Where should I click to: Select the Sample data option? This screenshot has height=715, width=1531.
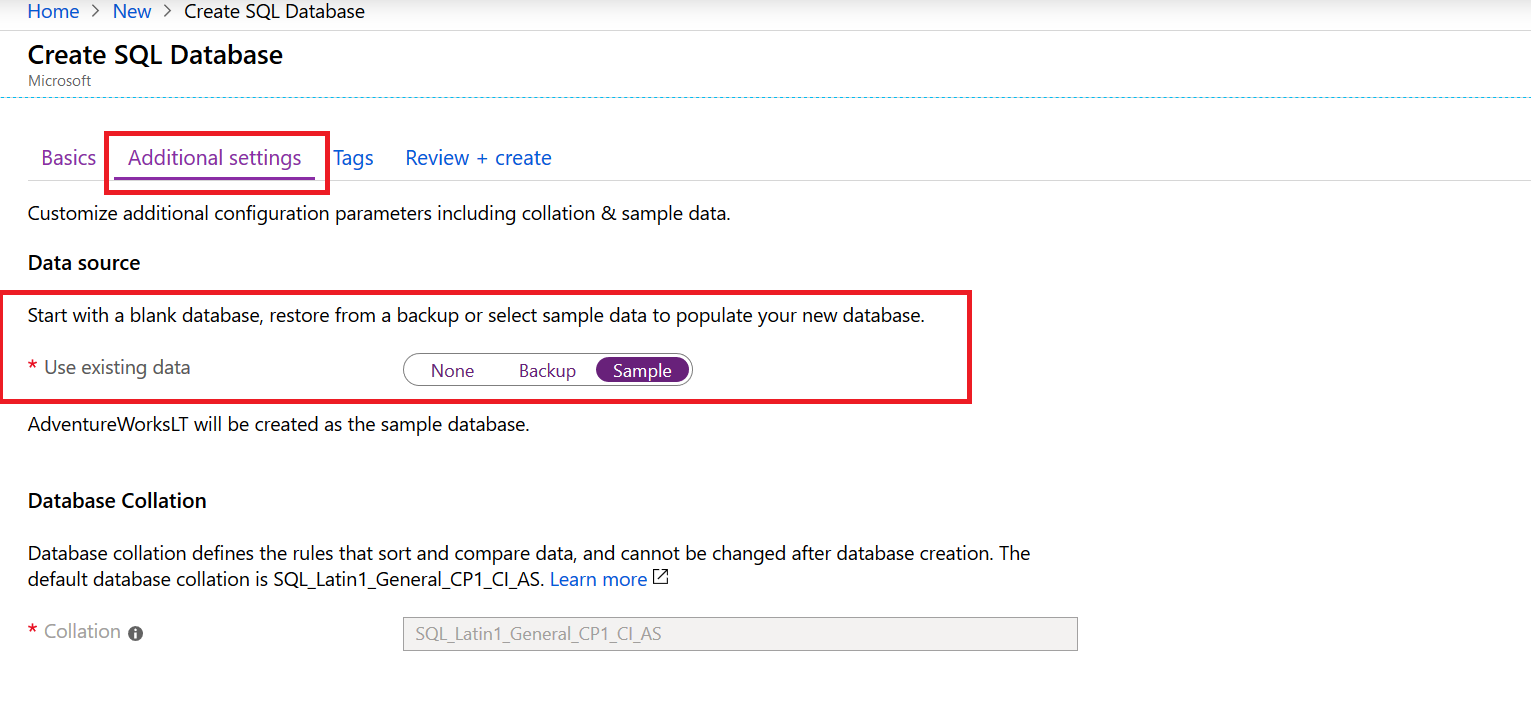pyautogui.click(x=642, y=371)
